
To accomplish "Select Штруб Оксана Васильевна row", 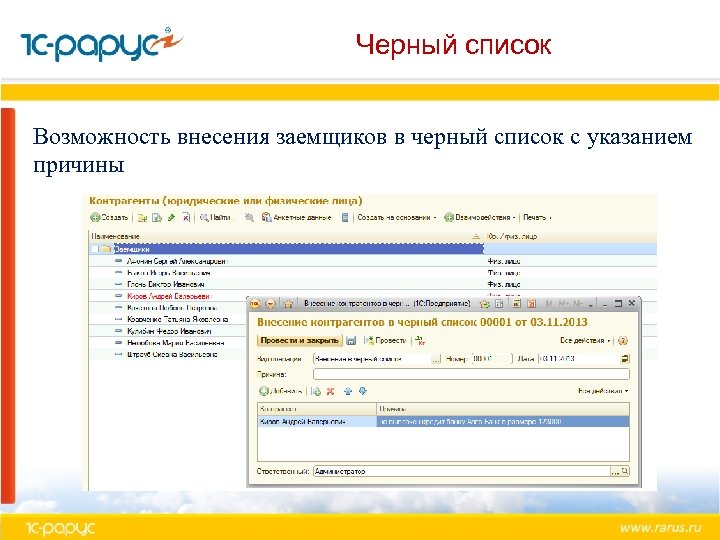I will tap(172, 354).
